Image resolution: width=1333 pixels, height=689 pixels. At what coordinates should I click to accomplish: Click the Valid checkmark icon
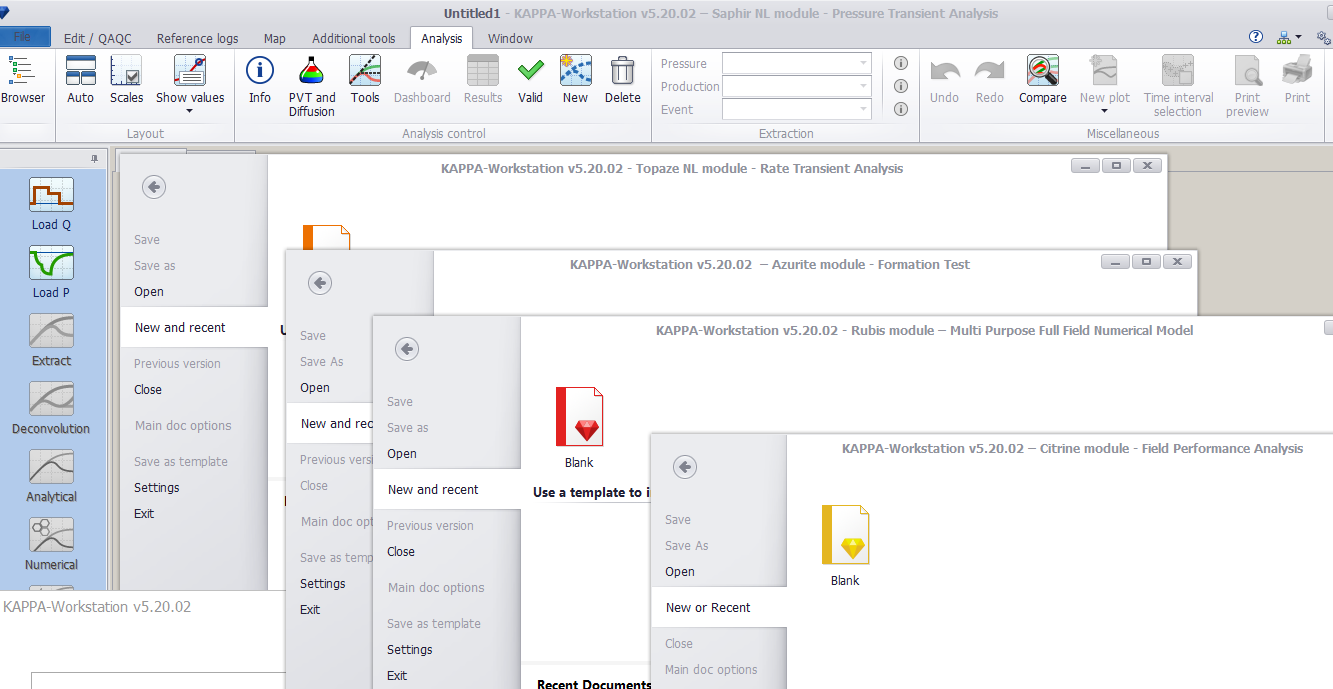coord(531,71)
